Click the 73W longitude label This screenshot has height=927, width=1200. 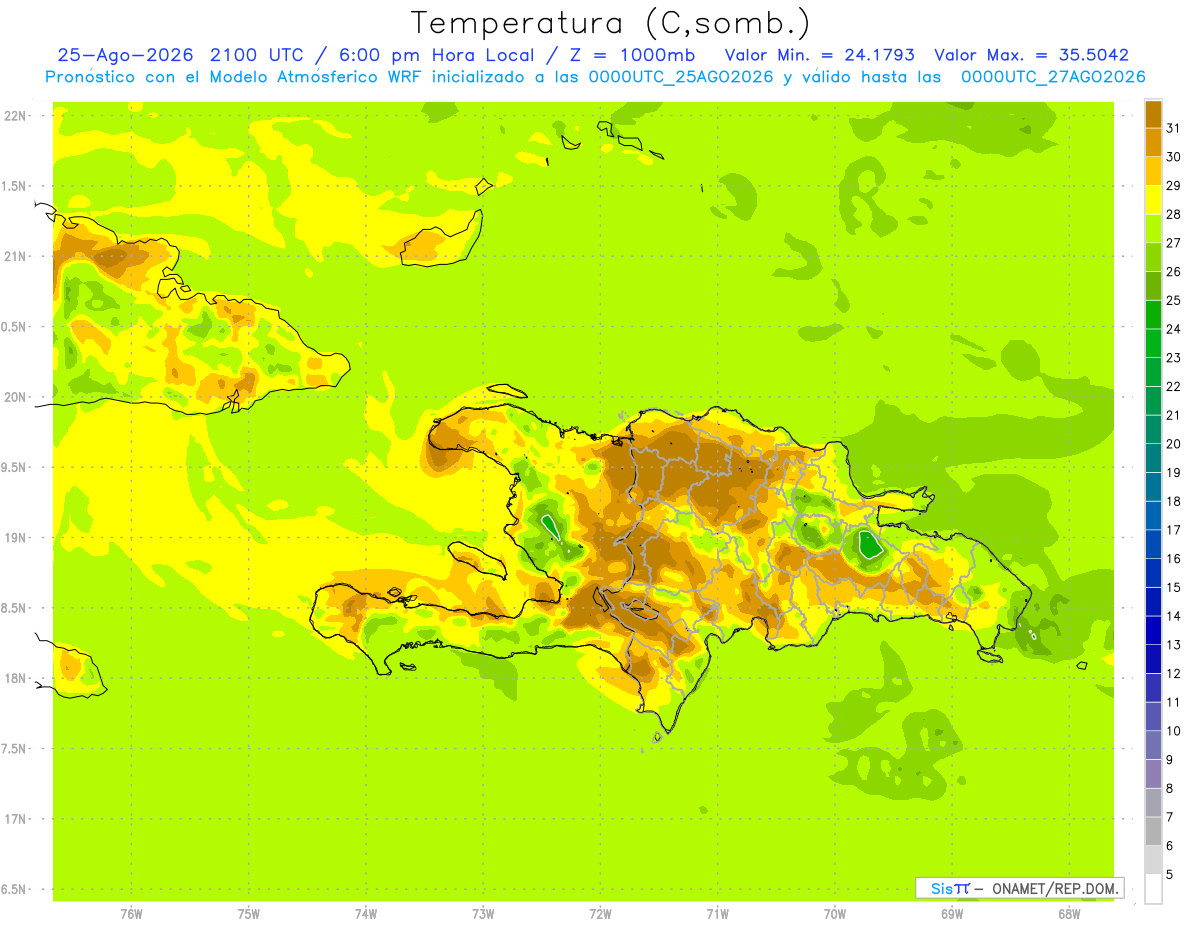[x=483, y=914]
